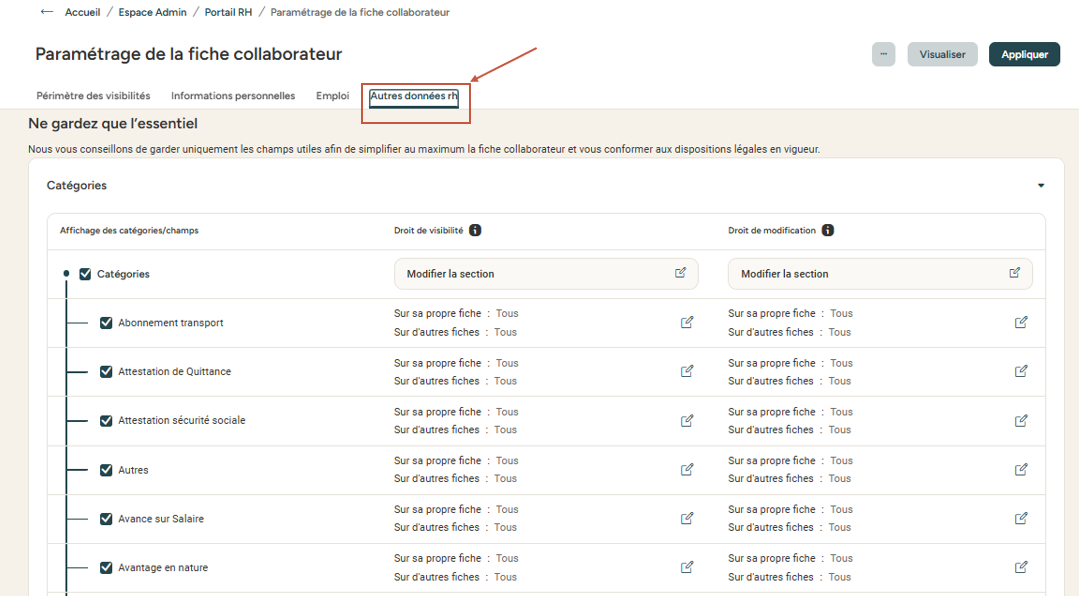
Task: Click the Visualiser button
Action: pos(942,54)
